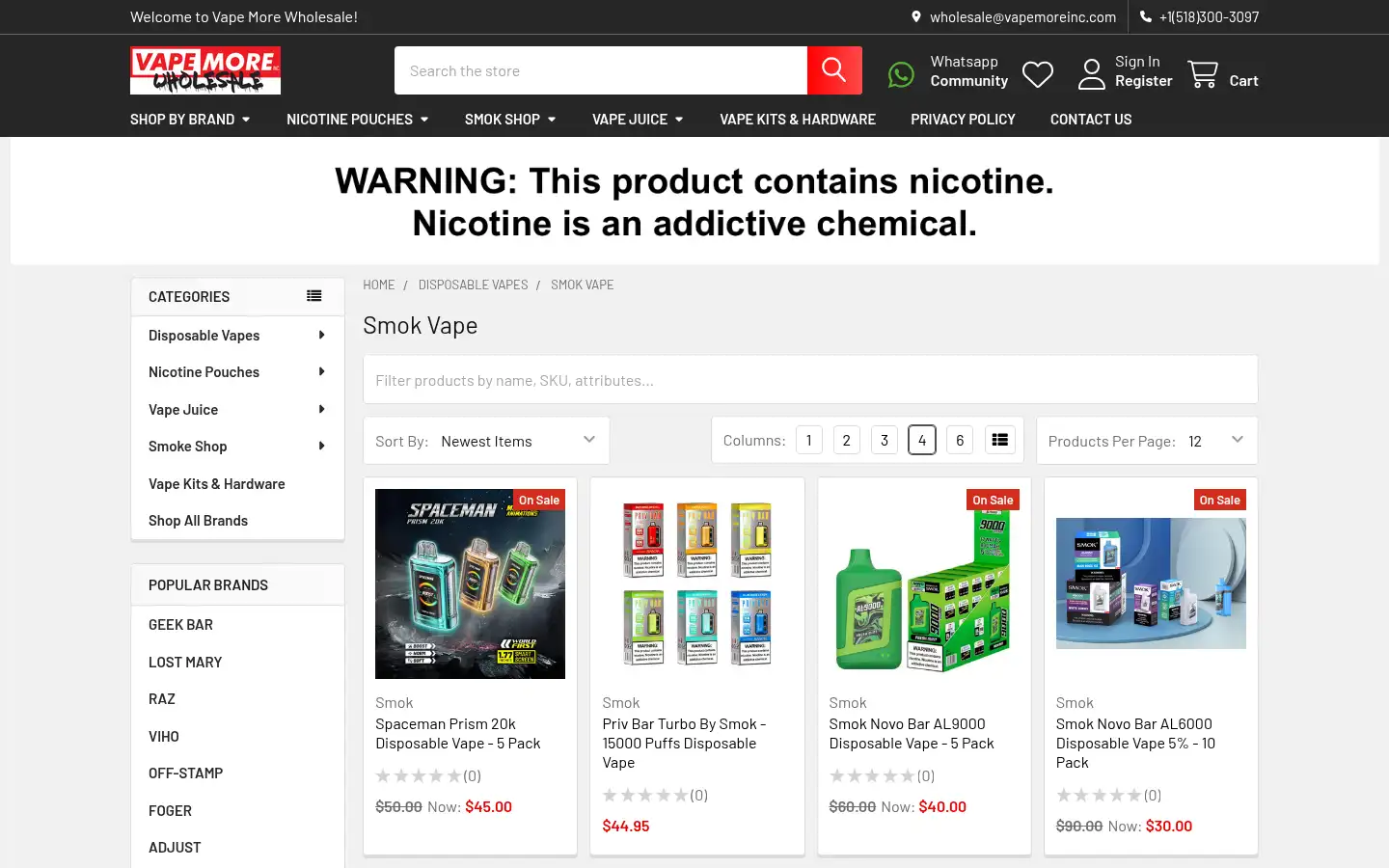Screen dimensions: 1389x868
Task: Open the WhatsApp Community icon
Action: 901,74
